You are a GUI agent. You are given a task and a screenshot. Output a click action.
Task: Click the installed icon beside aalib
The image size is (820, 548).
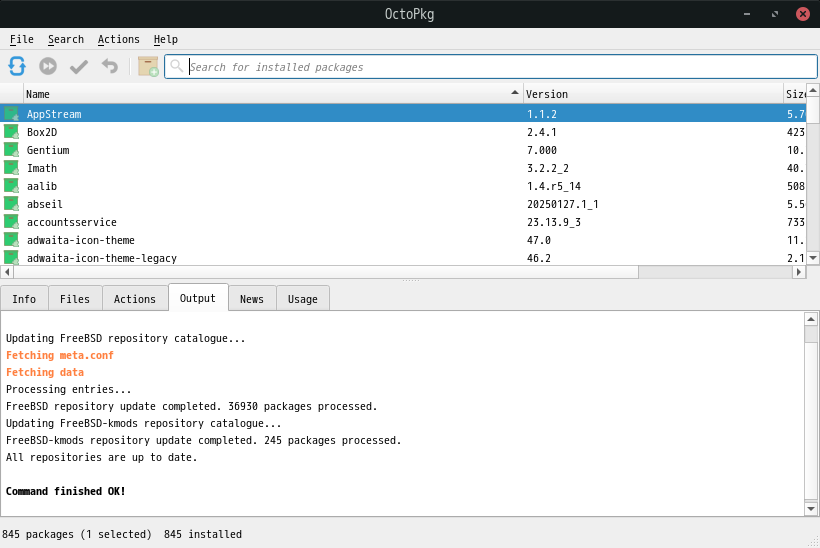[x=12, y=186]
